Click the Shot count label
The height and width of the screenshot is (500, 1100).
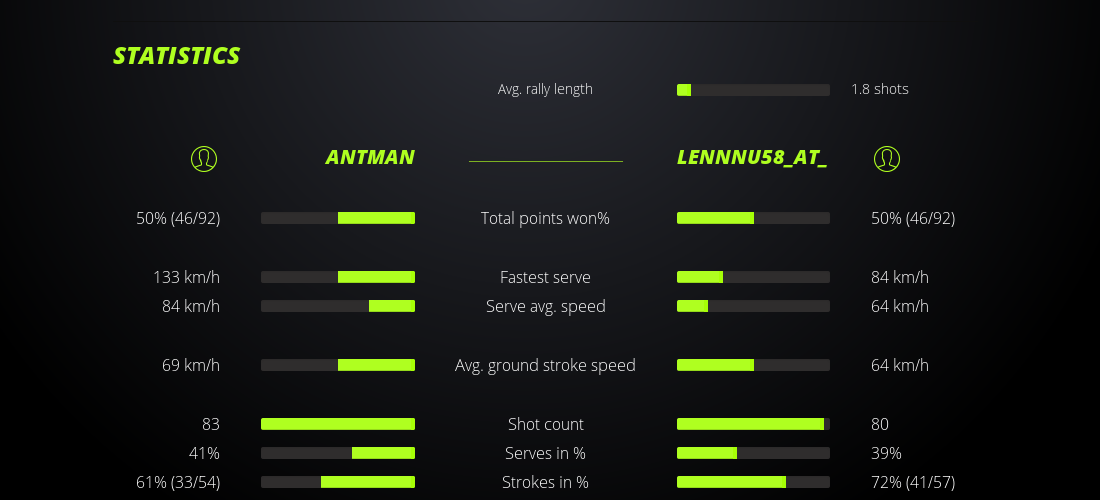point(545,424)
